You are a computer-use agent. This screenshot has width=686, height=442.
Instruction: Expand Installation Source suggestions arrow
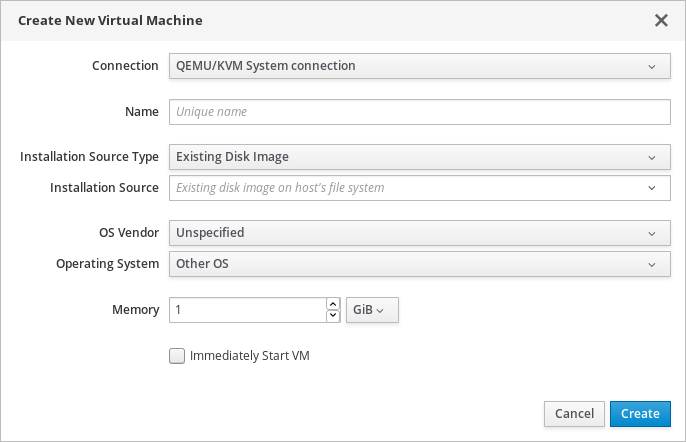point(652,188)
